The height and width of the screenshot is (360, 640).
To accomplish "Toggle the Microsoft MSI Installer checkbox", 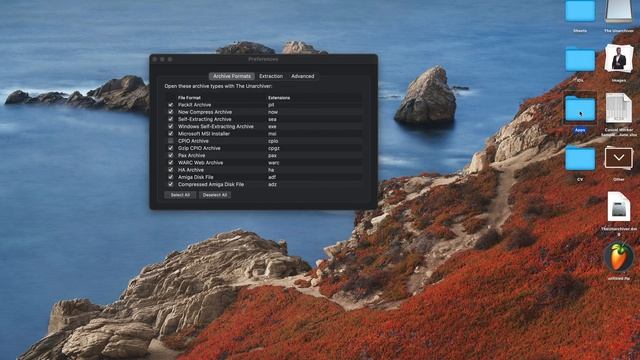I will click(x=171, y=133).
